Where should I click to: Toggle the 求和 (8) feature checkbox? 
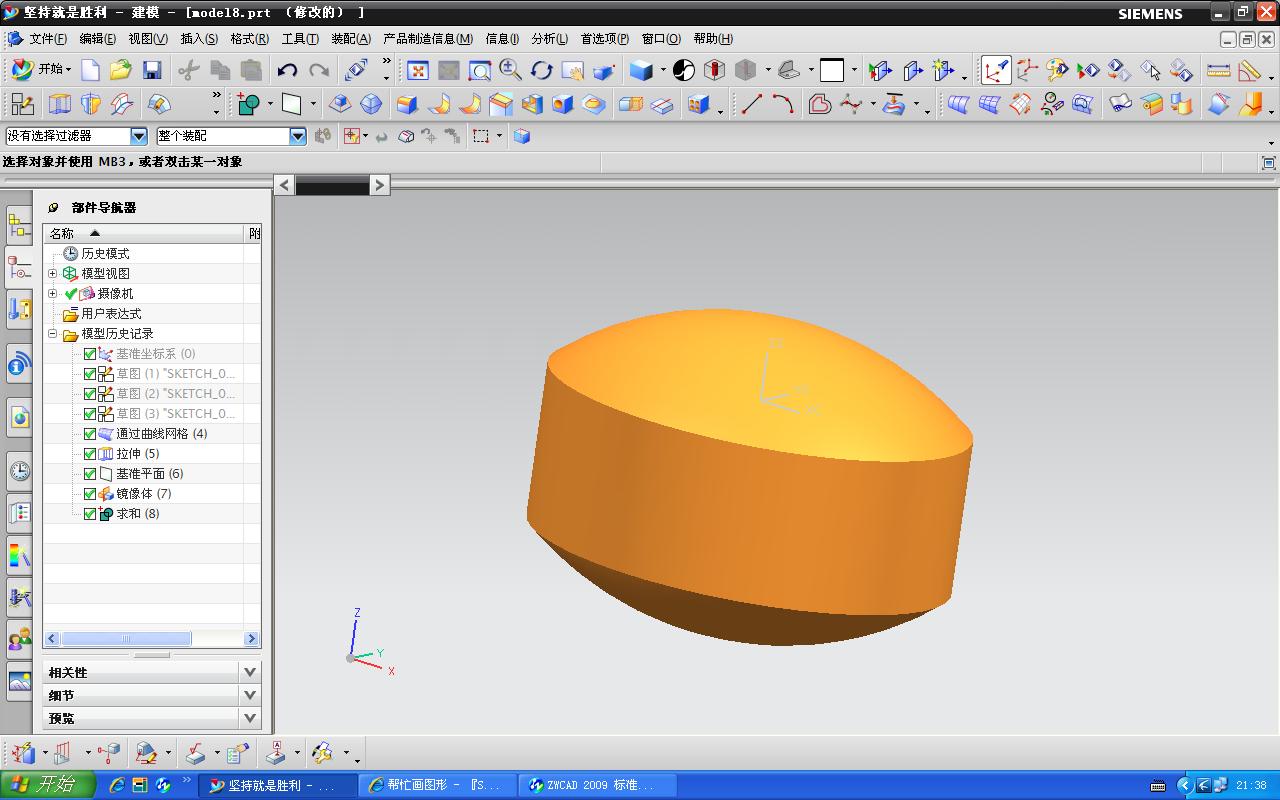point(90,514)
